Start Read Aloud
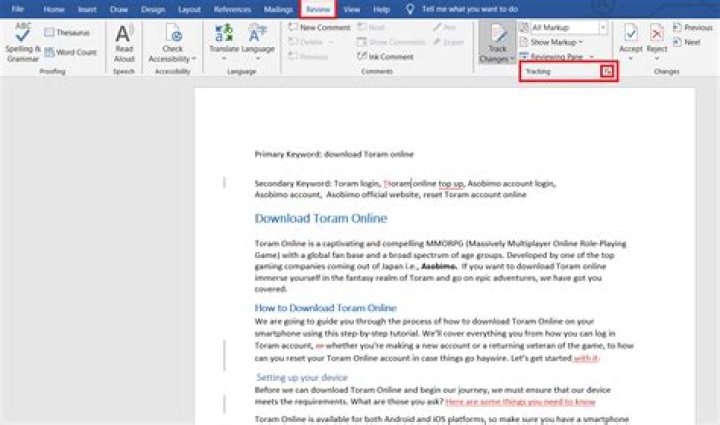 124,43
